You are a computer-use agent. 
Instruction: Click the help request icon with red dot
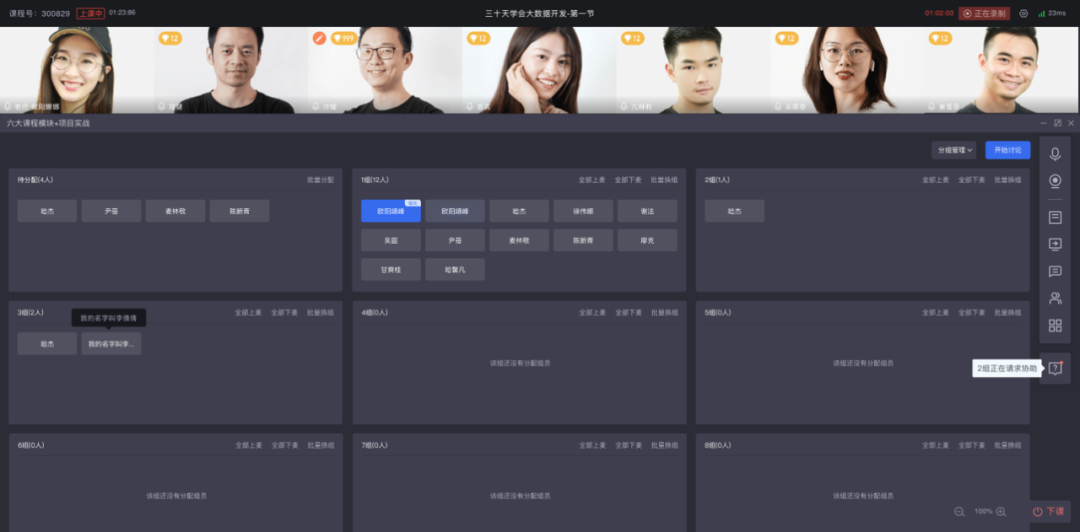pos(1055,368)
